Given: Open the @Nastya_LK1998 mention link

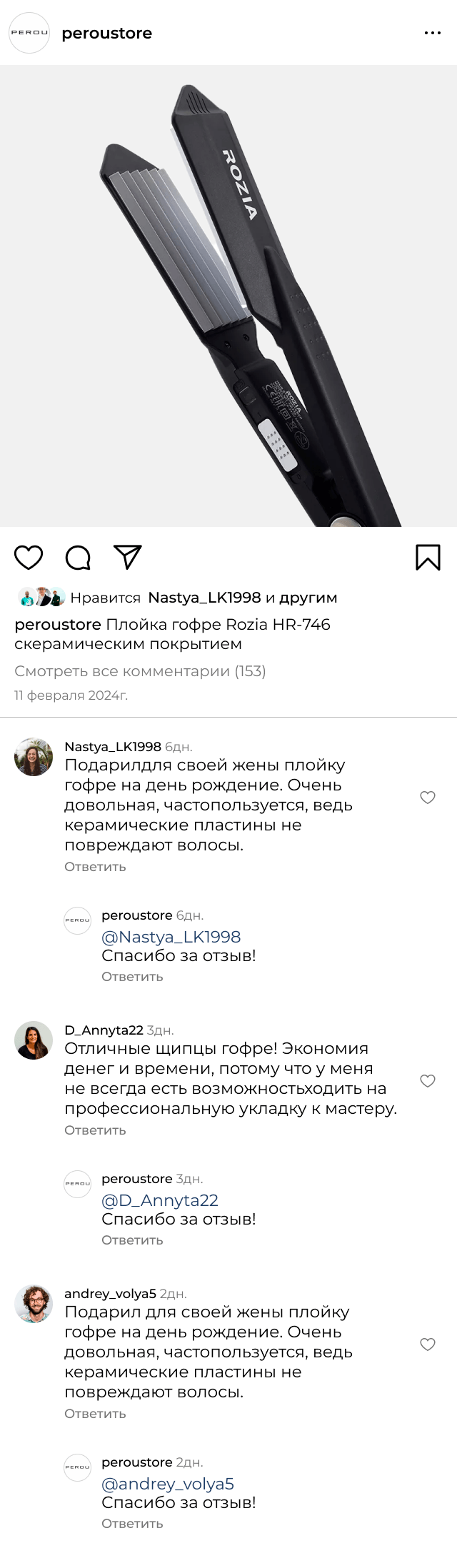Looking at the screenshot, I should [171, 937].
